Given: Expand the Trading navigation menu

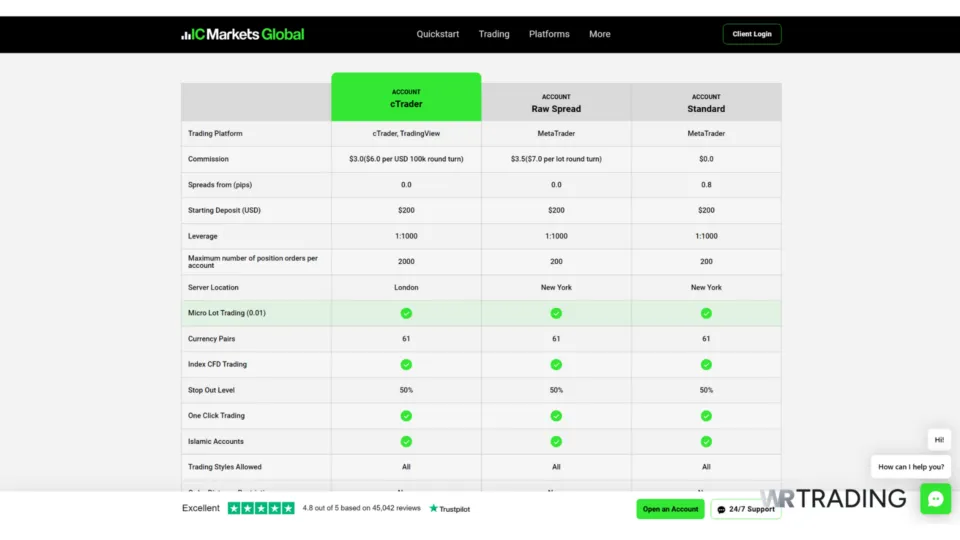Looking at the screenshot, I should click(494, 34).
